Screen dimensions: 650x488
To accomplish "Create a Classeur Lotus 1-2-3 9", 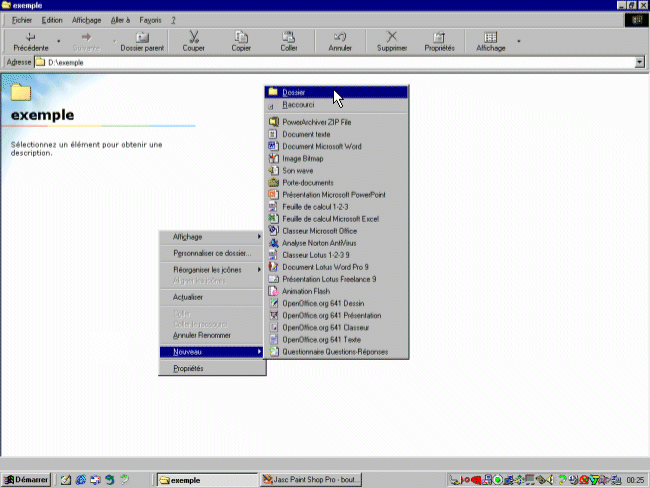I will click(x=336, y=255).
